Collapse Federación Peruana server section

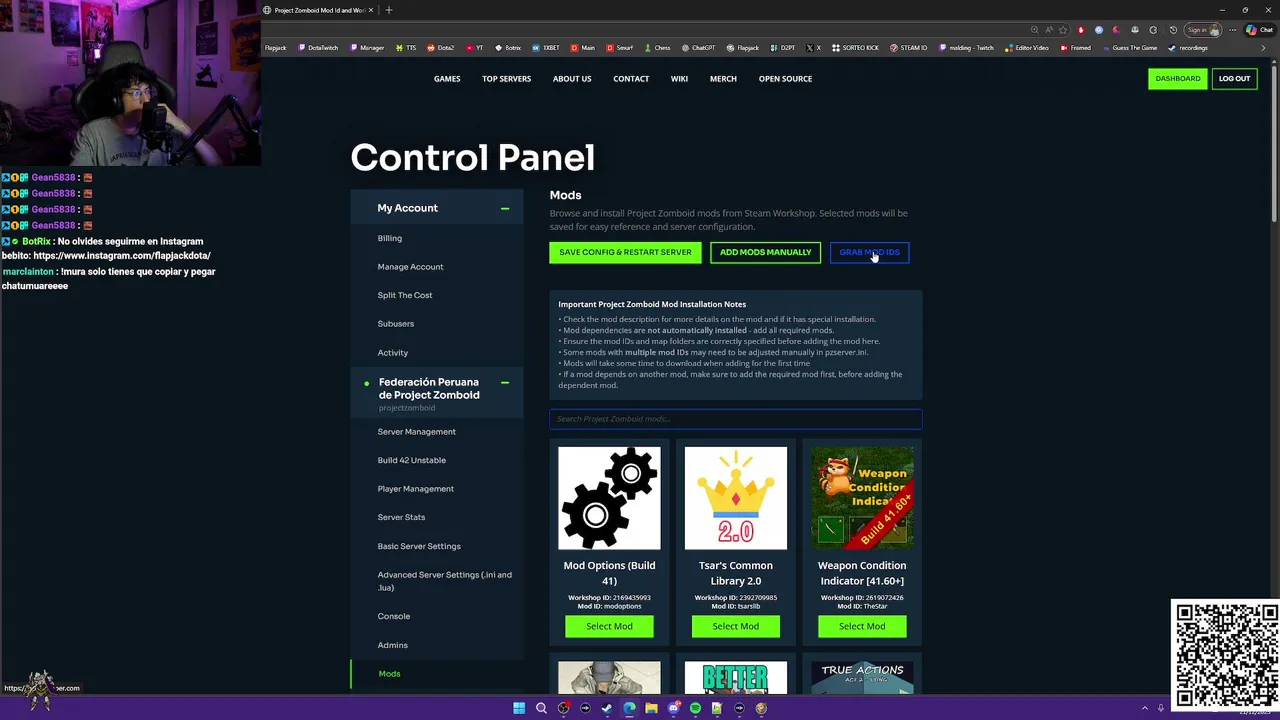pos(505,383)
